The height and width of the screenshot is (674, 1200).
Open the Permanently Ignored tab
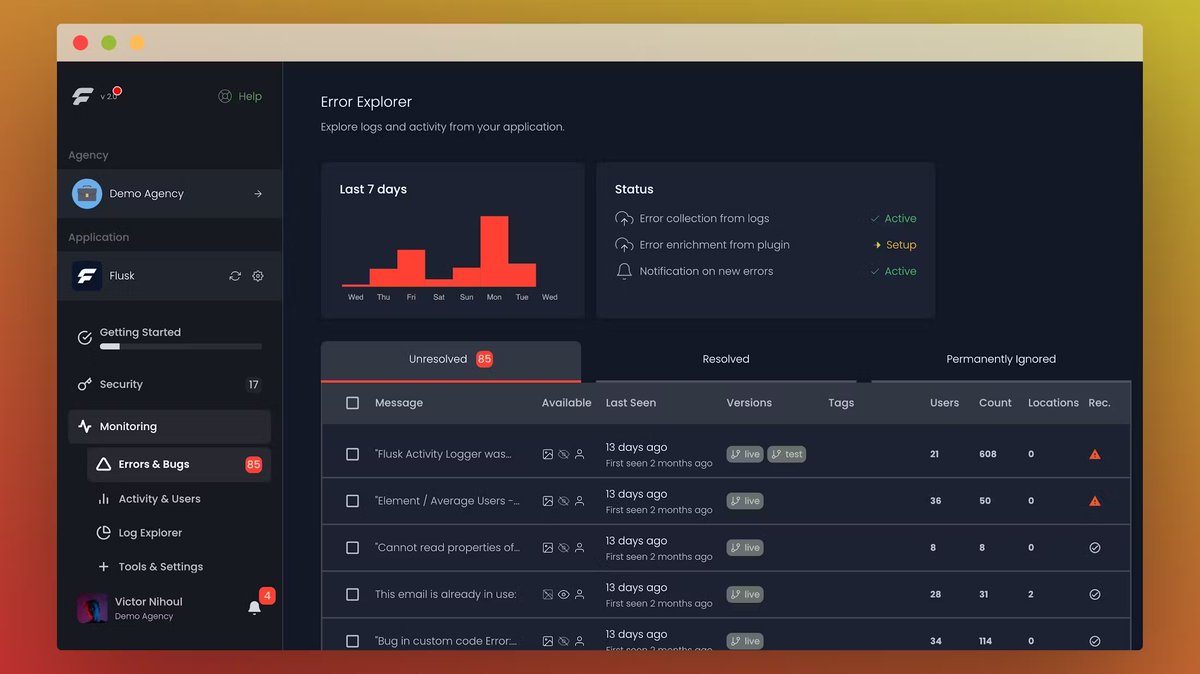click(1000, 359)
